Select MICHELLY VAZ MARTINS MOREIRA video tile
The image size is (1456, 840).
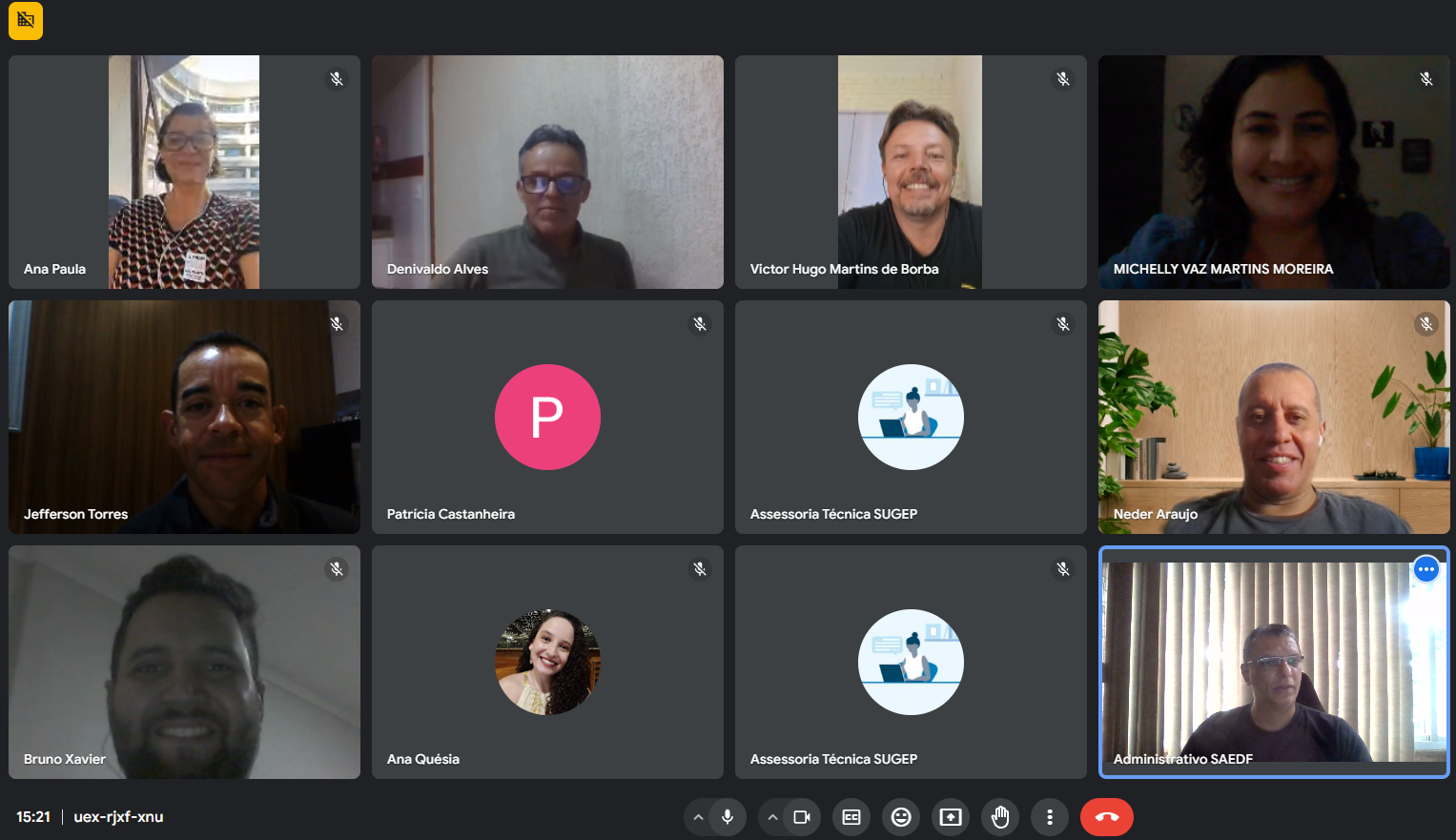coord(1274,172)
